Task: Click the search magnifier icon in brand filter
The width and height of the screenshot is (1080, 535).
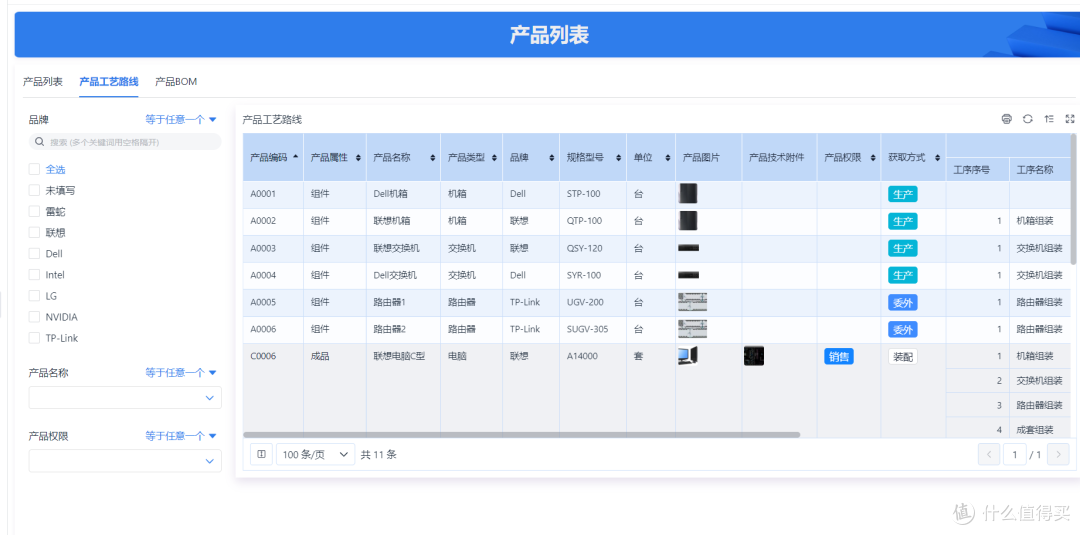Action: click(x=40, y=142)
